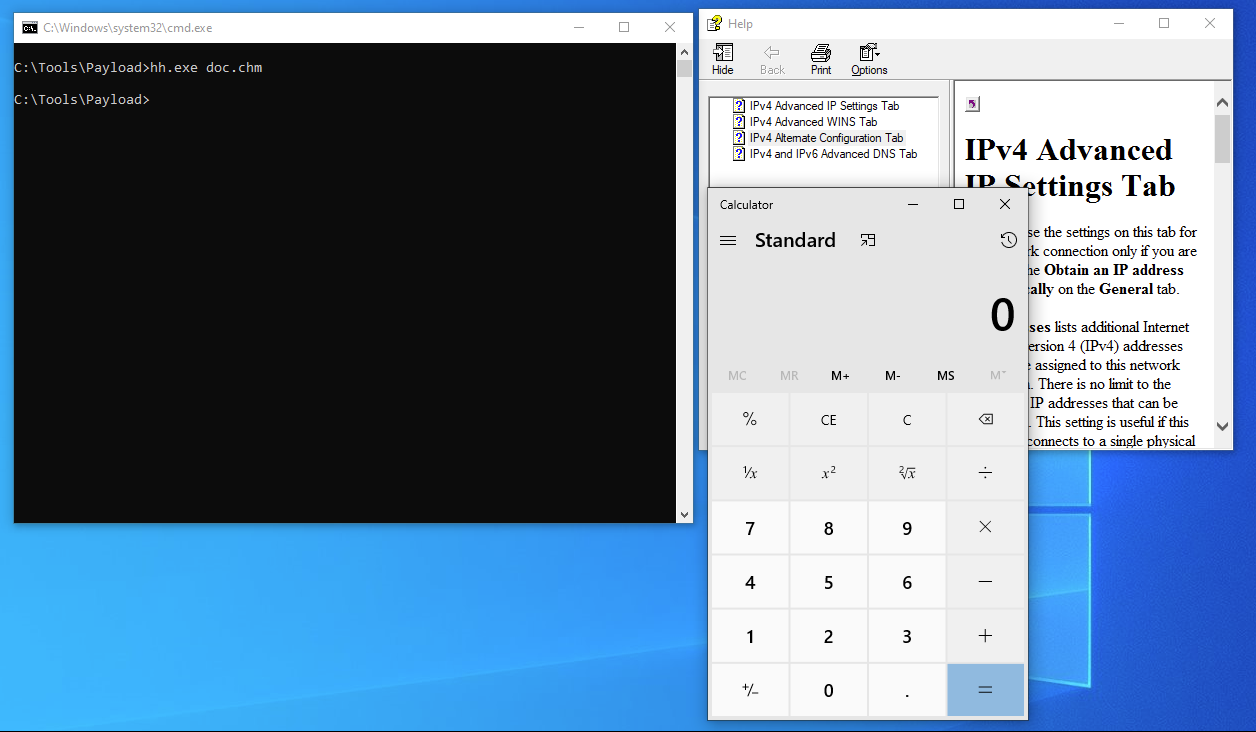The width and height of the screenshot is (1256, 732).
Task: Click the decimal point key
Action: tap(907, 690)
